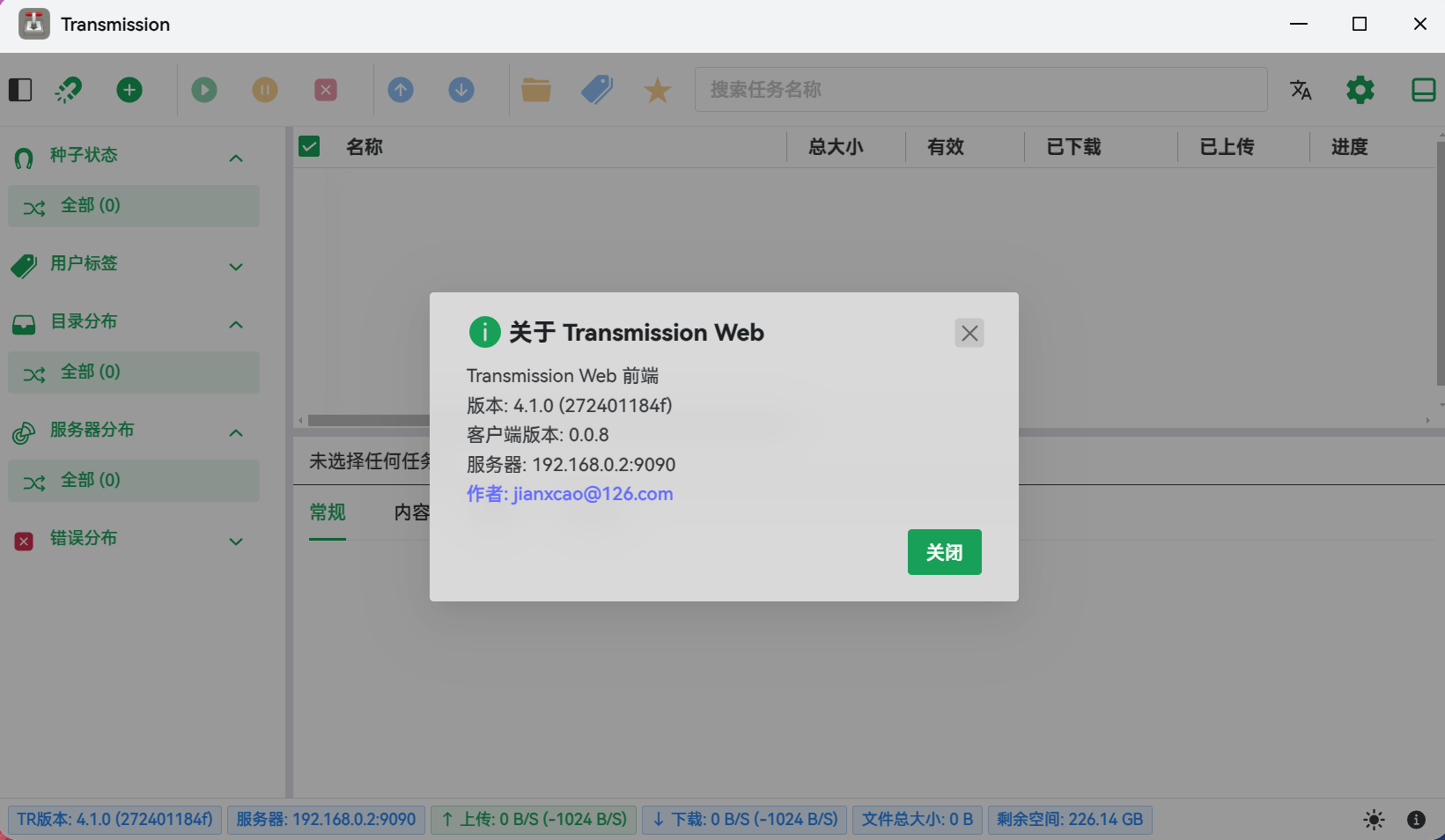Open the language translation icon
Image resolution: width=1445 pixels, height=840 pixels.
tap(1301, 90)
